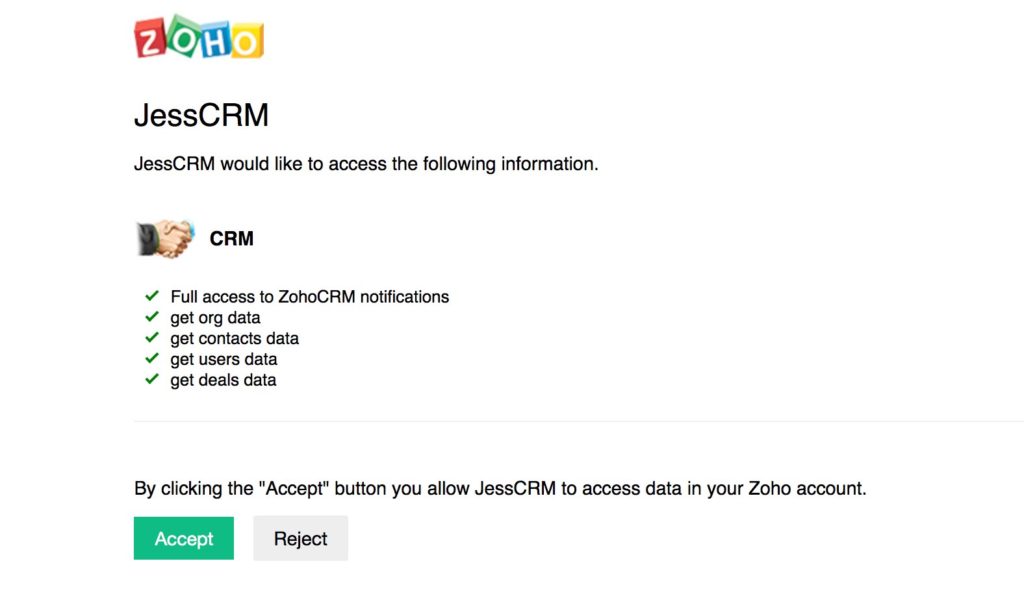Click the bold CRM section label
Screen dimensions: 1024x596
click(x=231, y=239)
